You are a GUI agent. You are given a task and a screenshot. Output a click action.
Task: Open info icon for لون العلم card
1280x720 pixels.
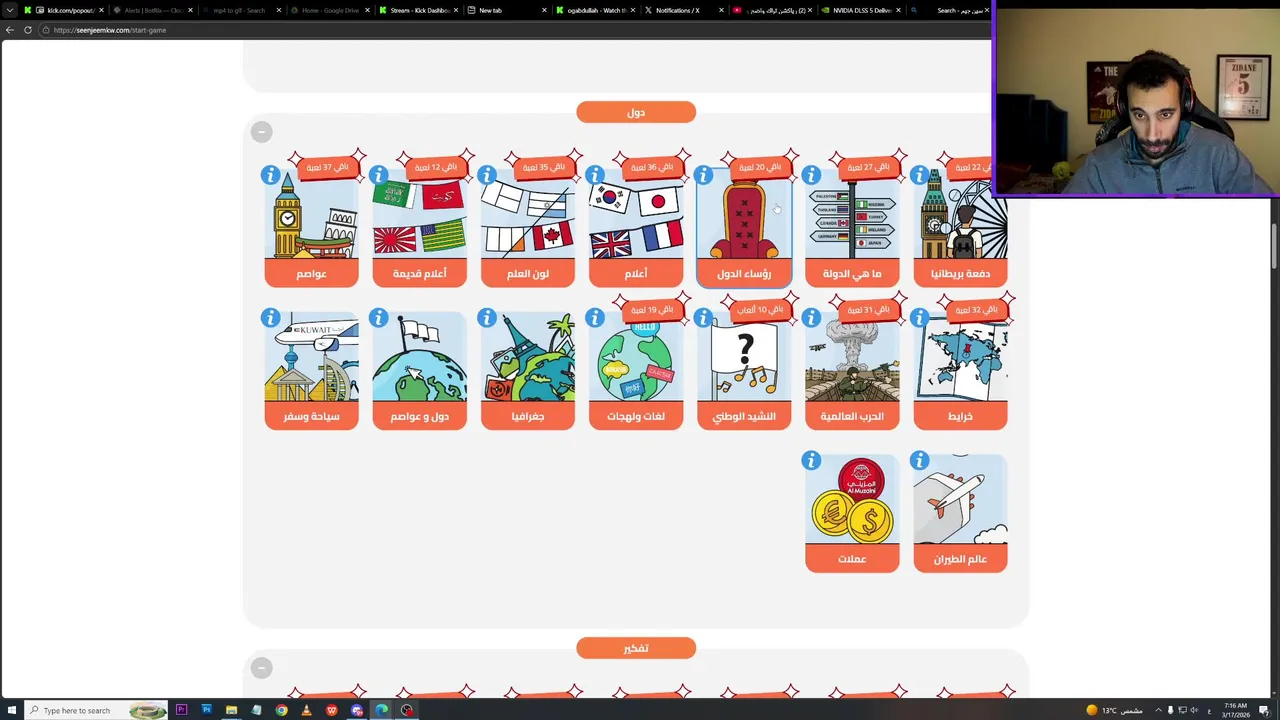pos(486,176)
